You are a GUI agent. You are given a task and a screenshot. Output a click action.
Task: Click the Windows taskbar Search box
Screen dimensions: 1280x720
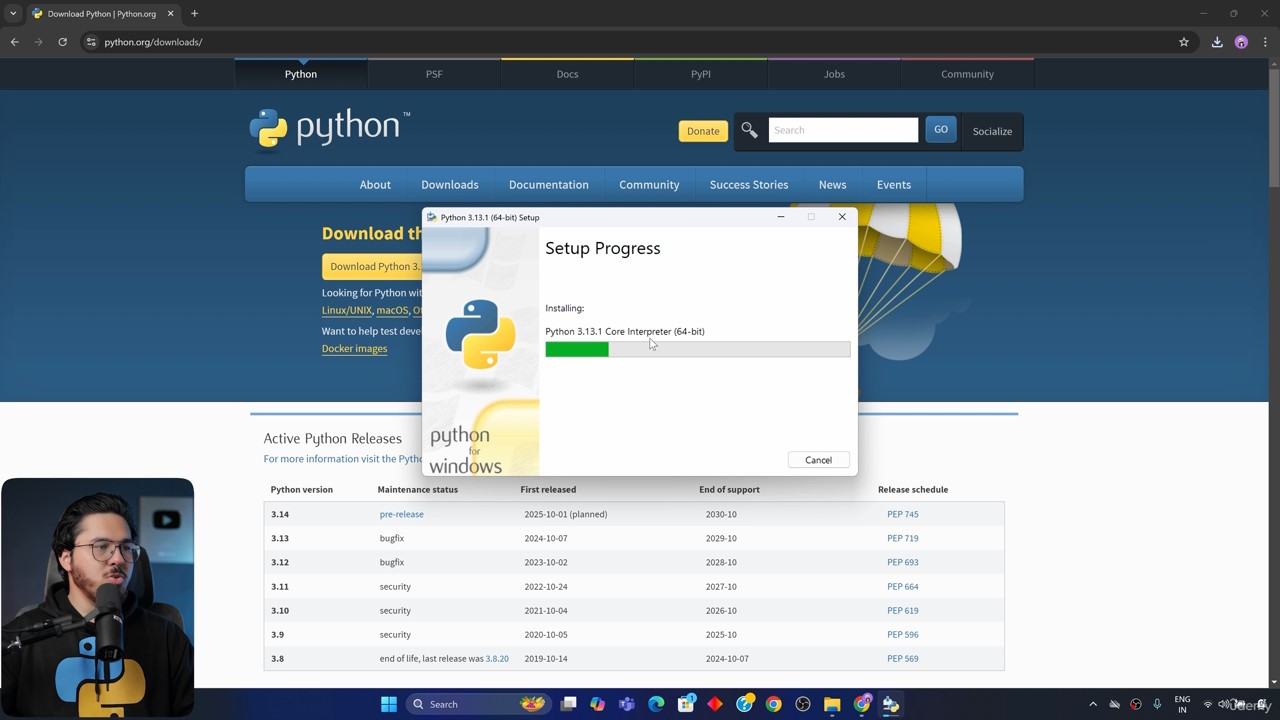[478, 704]
